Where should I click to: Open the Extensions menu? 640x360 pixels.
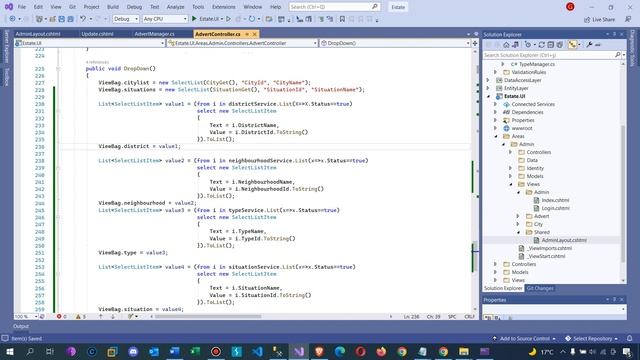click(224, 7)
